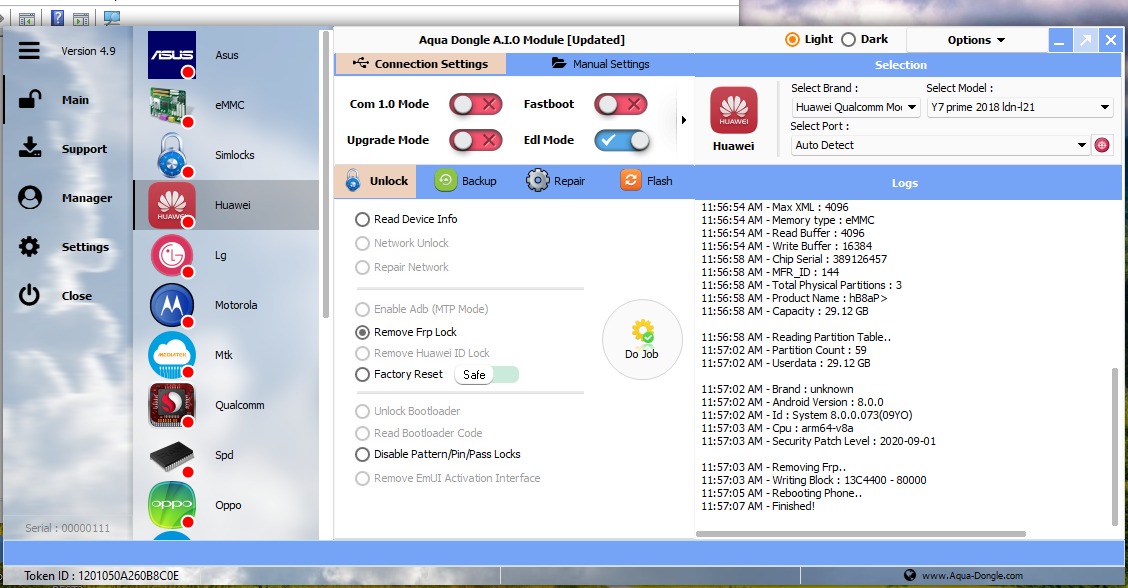Select the Motorola brand icon
This screenshot has height=588, width=1128.
(172, 305)
